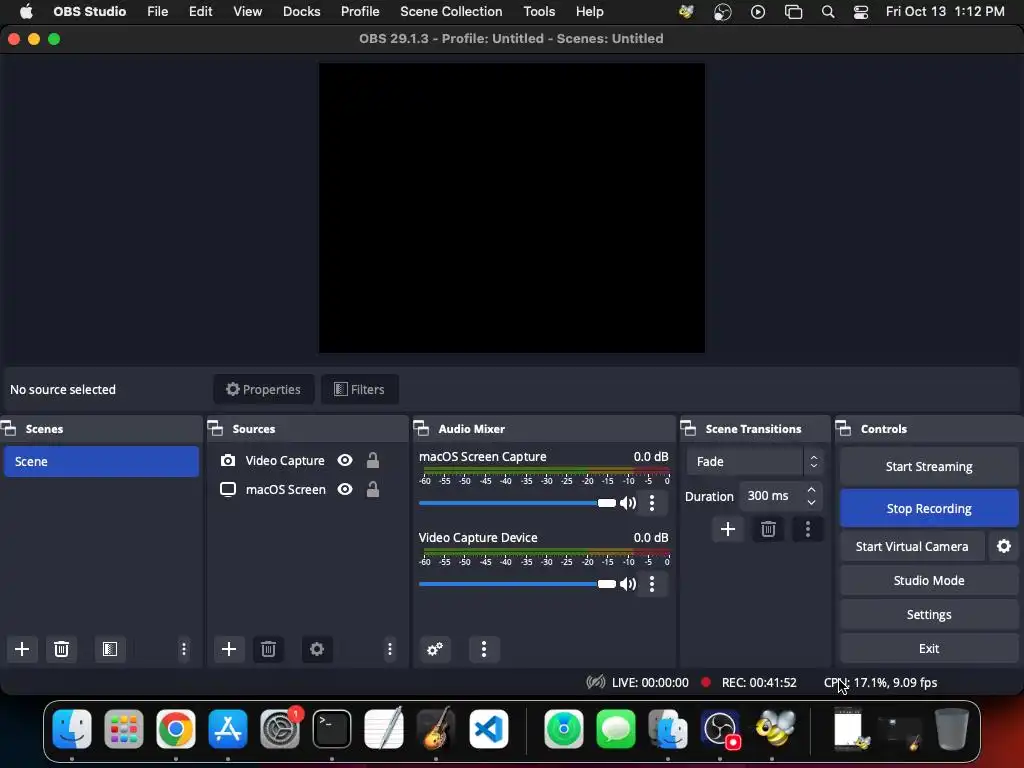The image size is (1024, 768).
Task: Adjust Video Capture Device volume slider
Action: tap(517, 584)
